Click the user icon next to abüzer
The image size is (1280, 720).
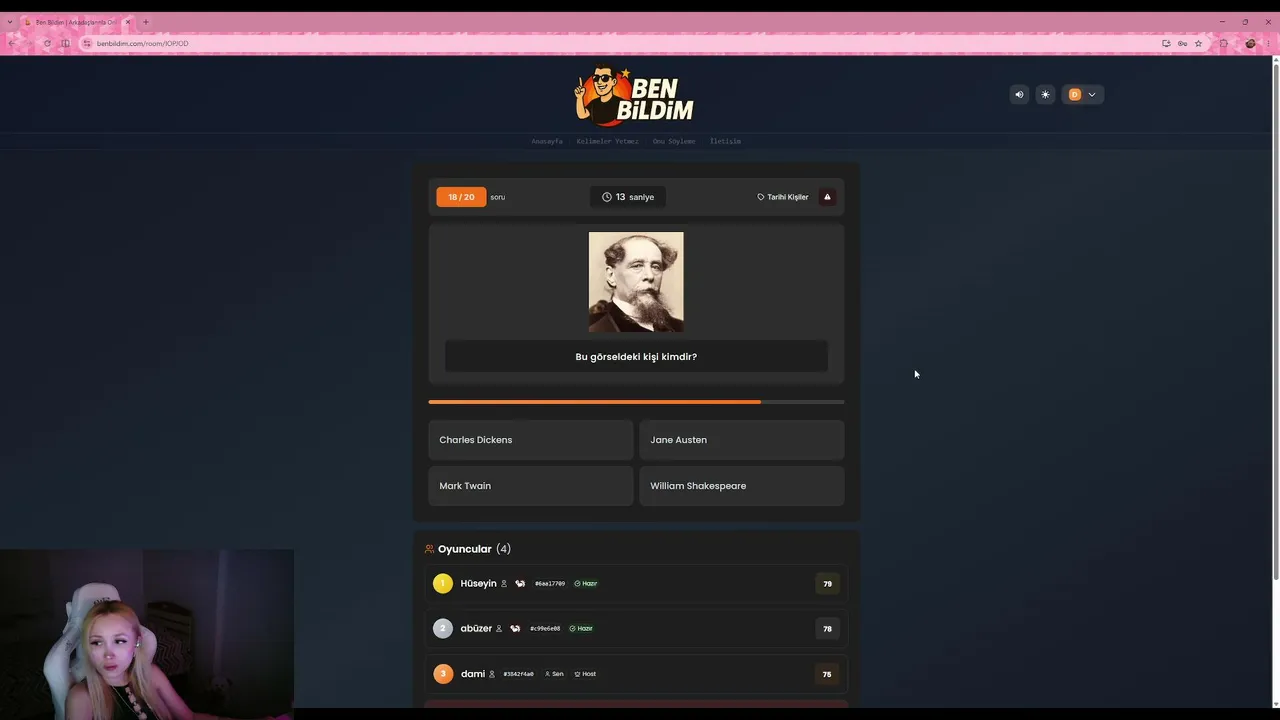click(499, 629)
